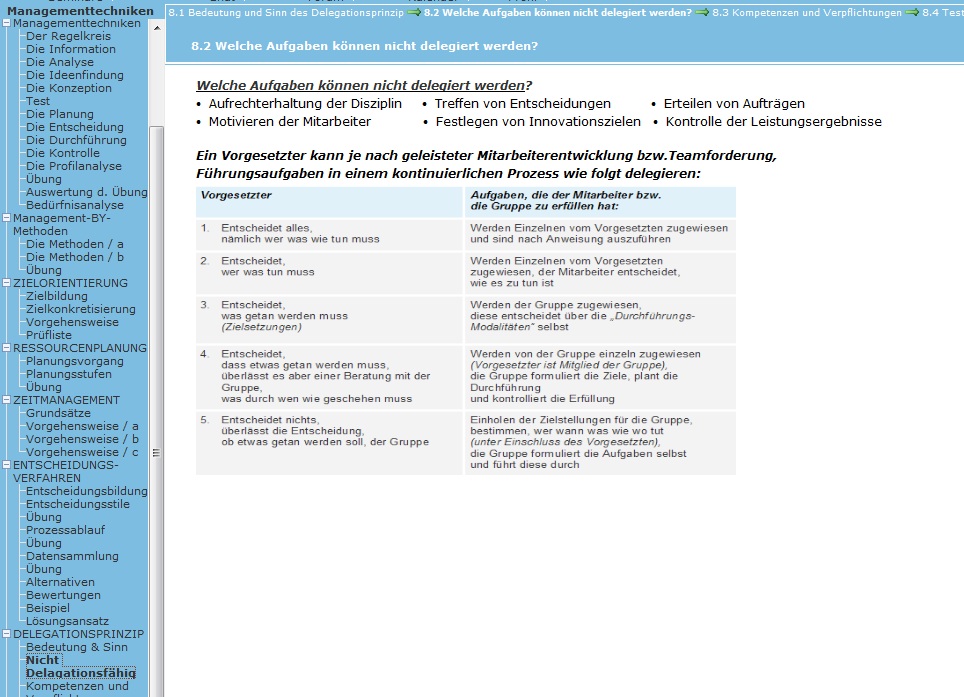Screen dimensions: 964x697
Task: Open the Die Information page
Action: 71,49
